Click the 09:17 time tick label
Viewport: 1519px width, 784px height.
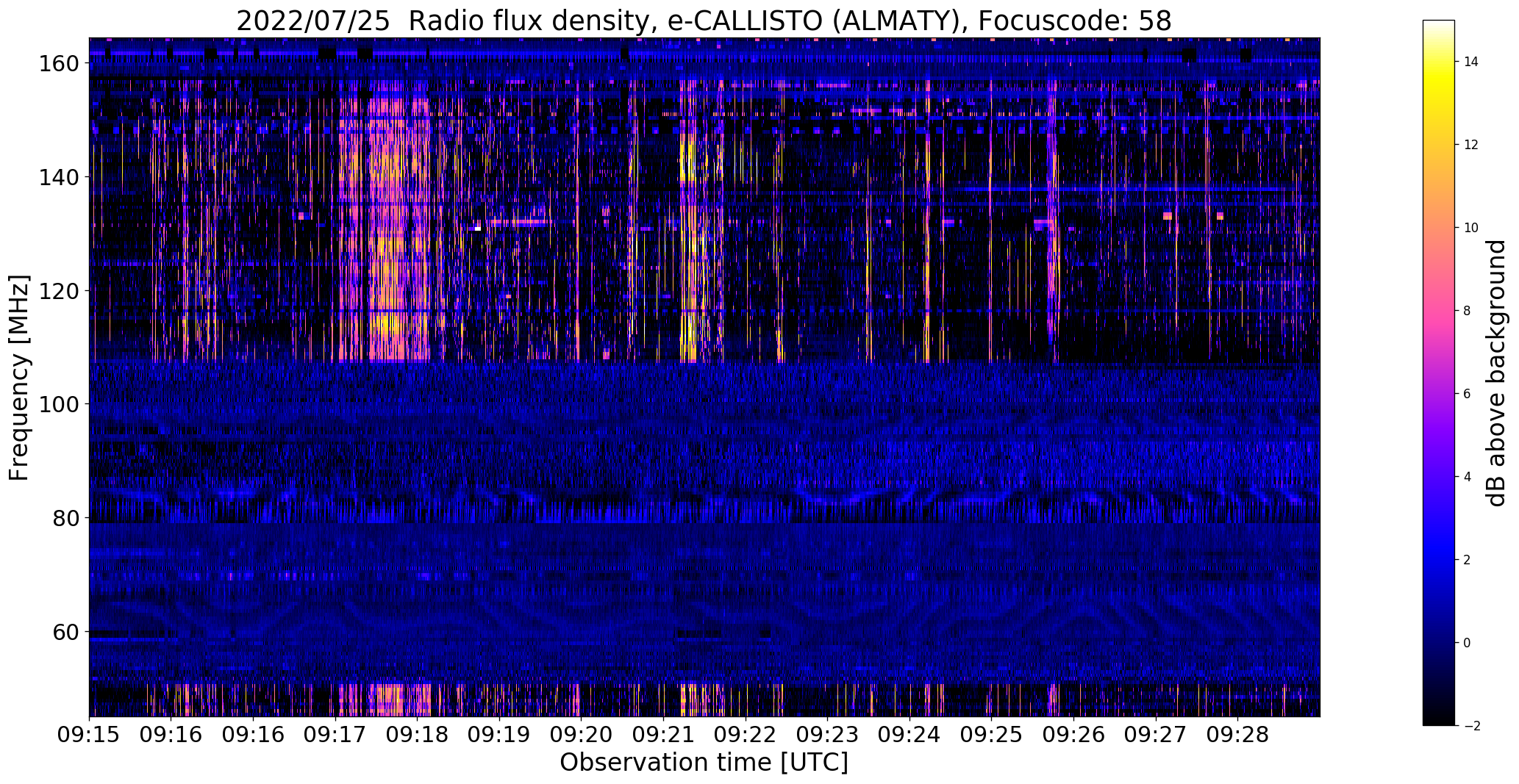335,735
